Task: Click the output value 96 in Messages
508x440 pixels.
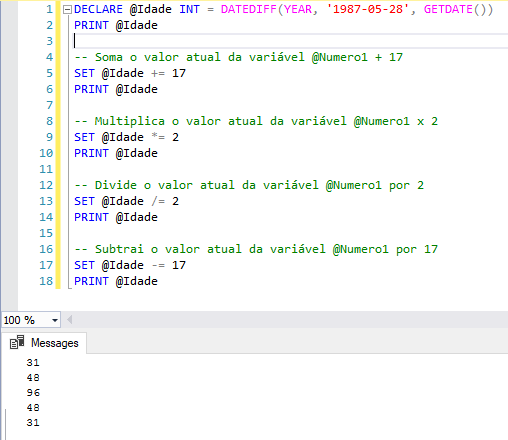Action: tap(33, 393)
